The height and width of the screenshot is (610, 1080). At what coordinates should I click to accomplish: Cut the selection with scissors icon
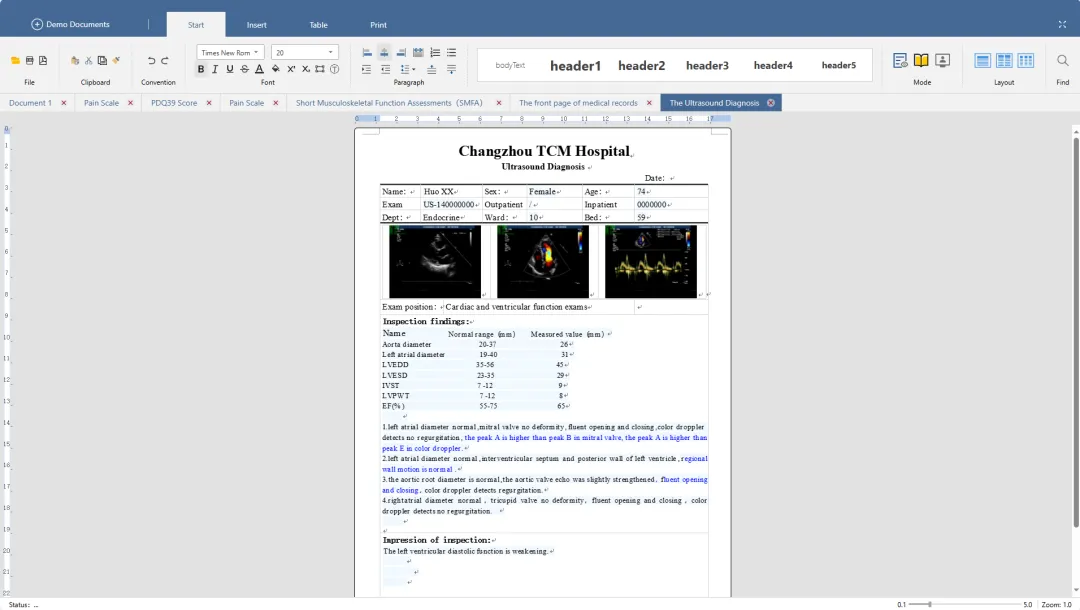tap(88, 61)
